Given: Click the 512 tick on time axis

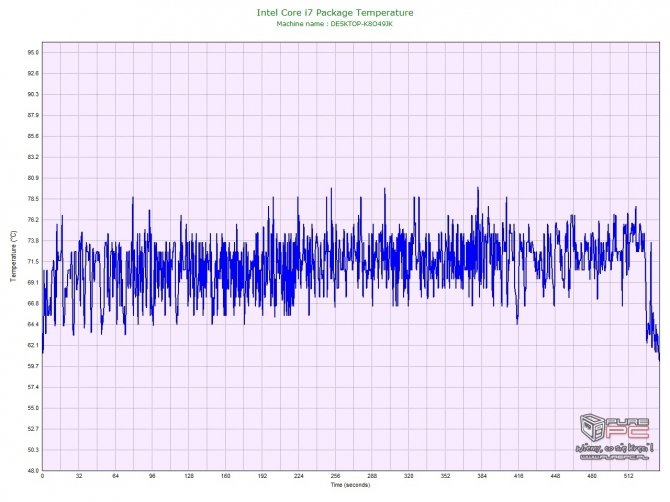Looking at the screenshot, I should tap(629, 476).
